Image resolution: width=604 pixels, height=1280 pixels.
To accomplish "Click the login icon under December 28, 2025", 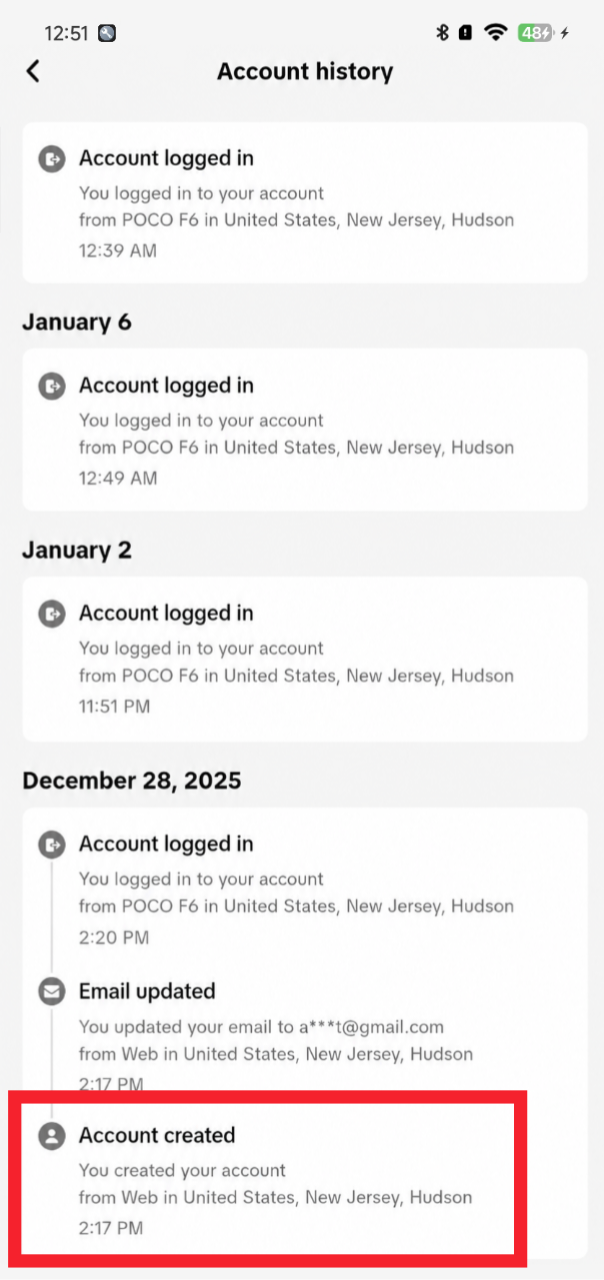I will click(52, 844).
